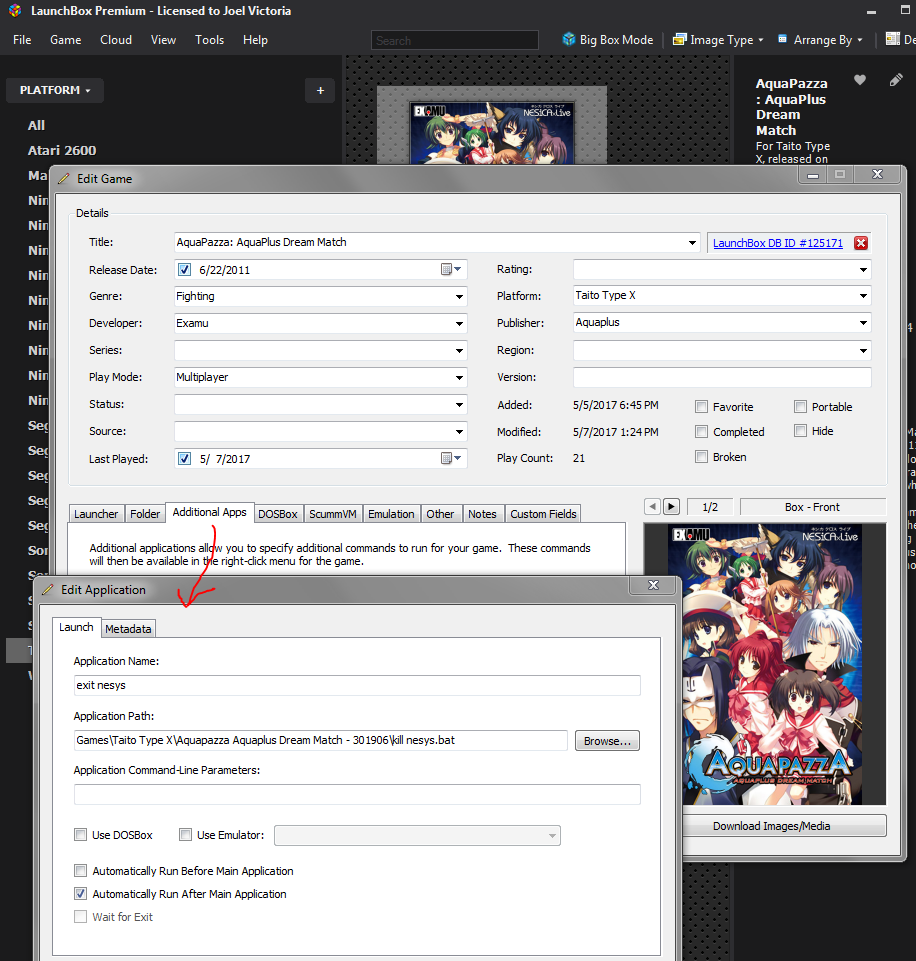Switch to the DOSBox tab

pos(278,514)
